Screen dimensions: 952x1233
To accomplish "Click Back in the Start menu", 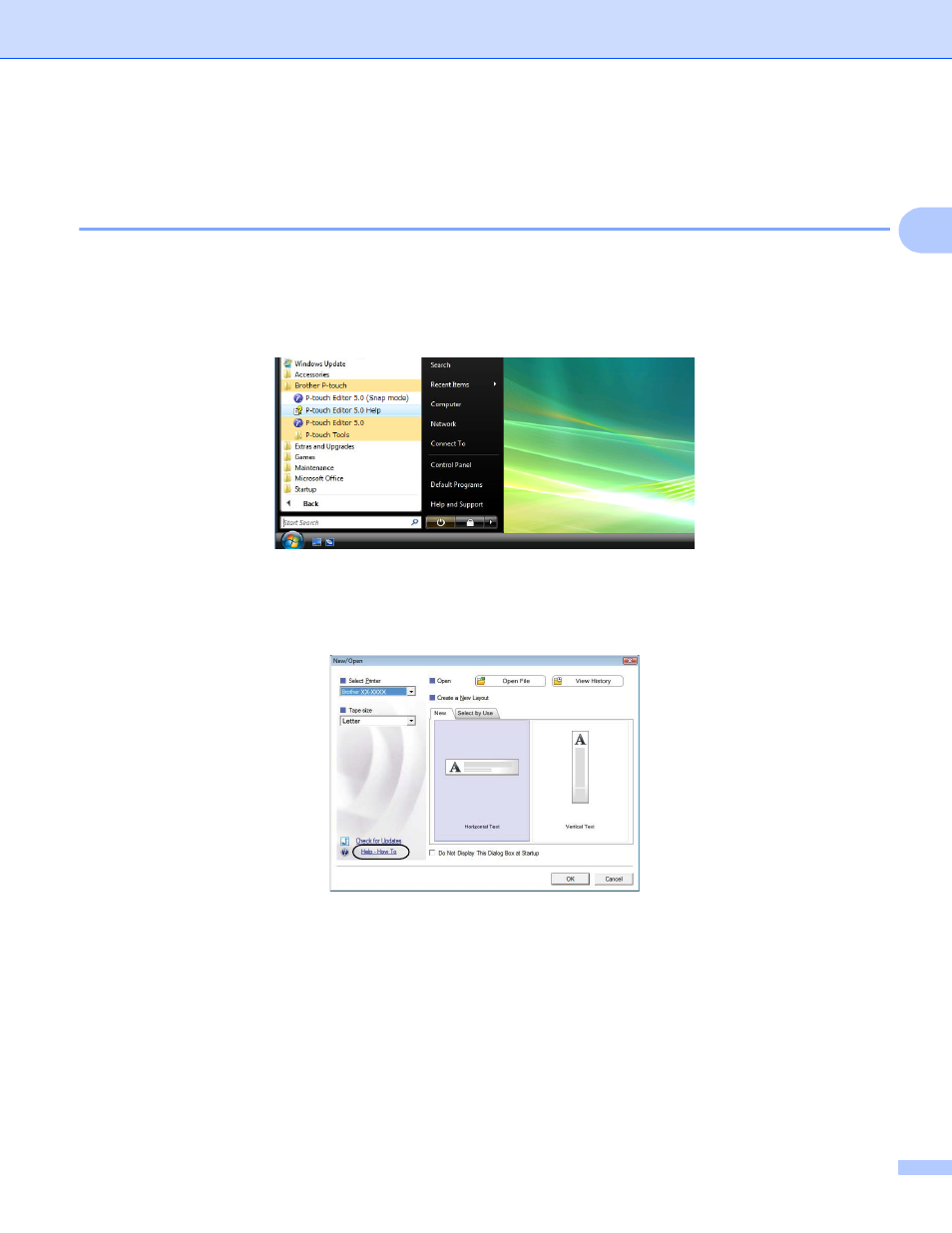I will point(310,504).
